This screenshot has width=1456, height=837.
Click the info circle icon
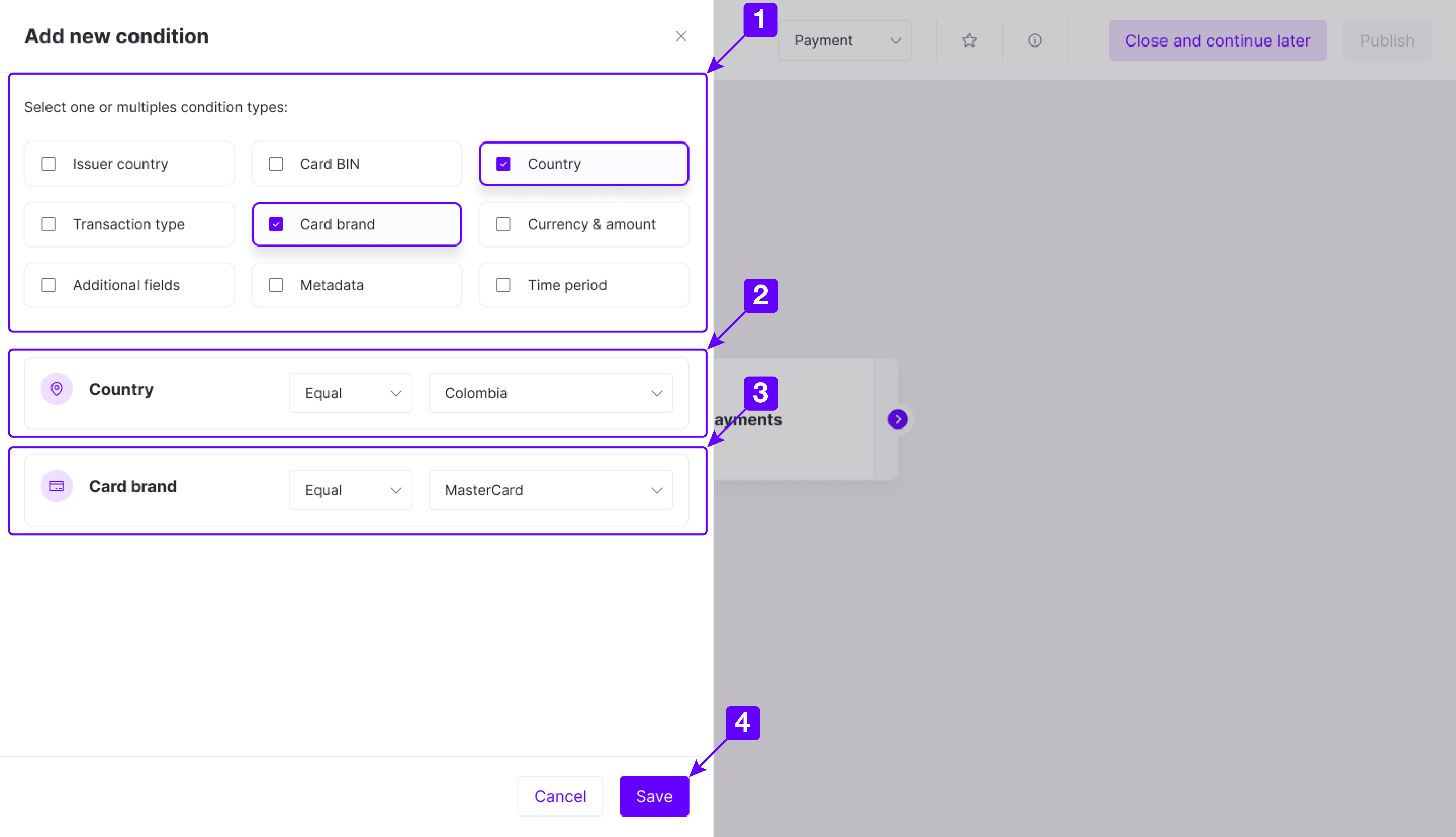[x=1035, y=40]
